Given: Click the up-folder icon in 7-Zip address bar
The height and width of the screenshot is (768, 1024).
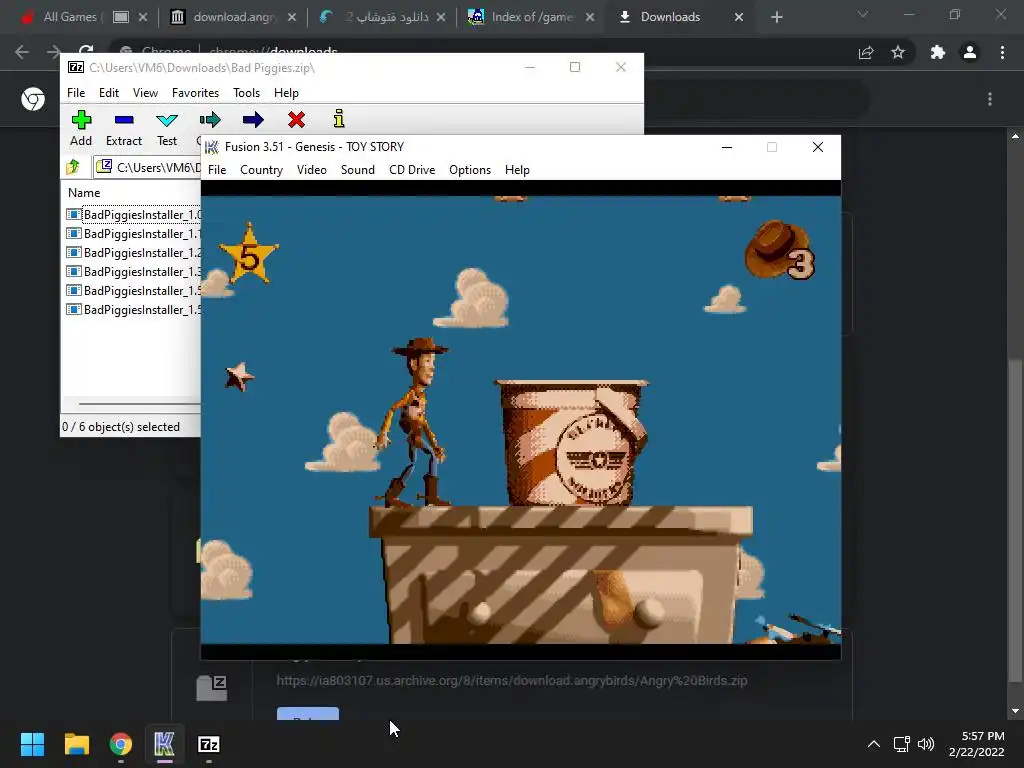Looking at the screenshot, I should pyautogui.click(x=73, y=167).
